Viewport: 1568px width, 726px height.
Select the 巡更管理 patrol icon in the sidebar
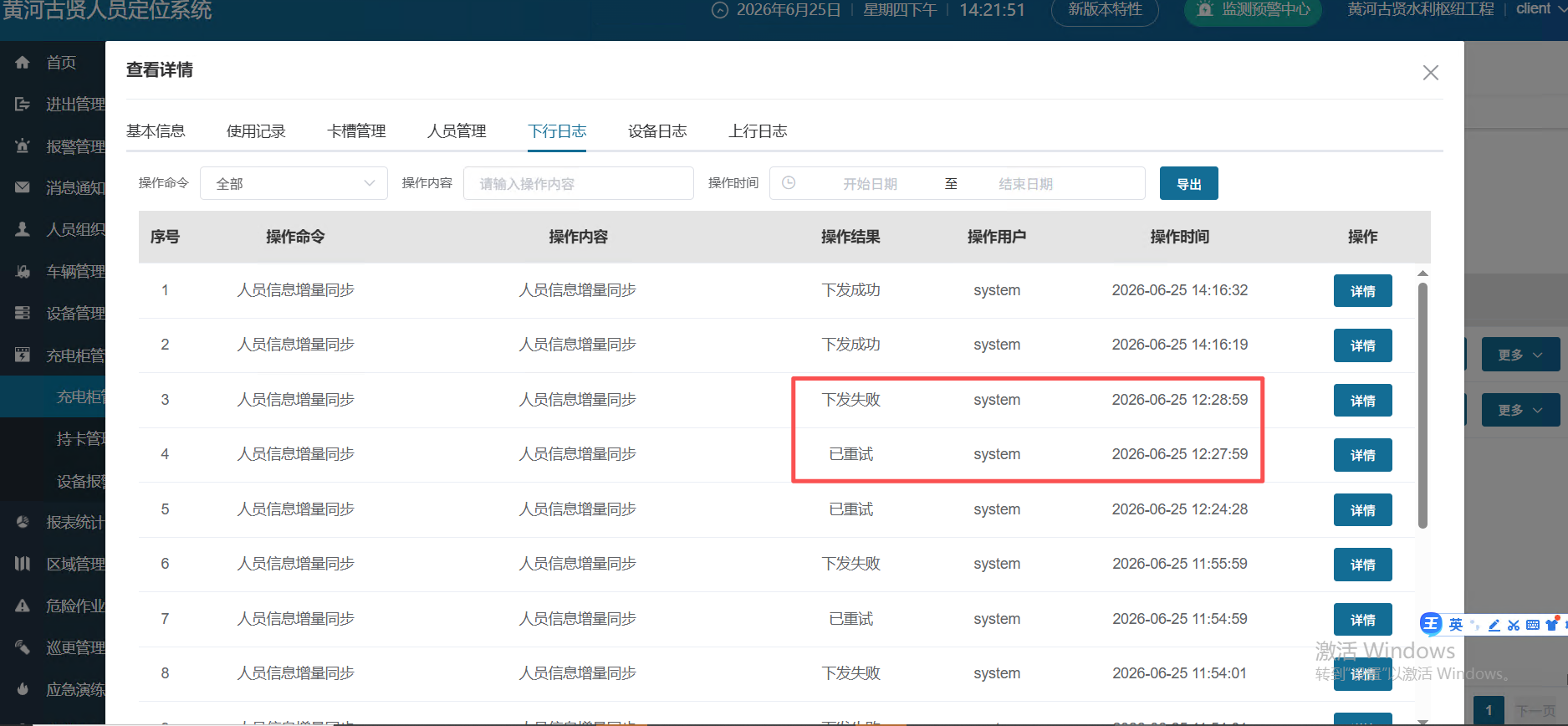coord(23,647)
